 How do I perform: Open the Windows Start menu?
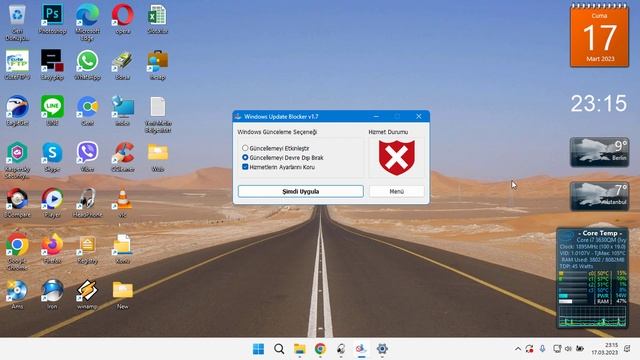[x=258, y=349]
